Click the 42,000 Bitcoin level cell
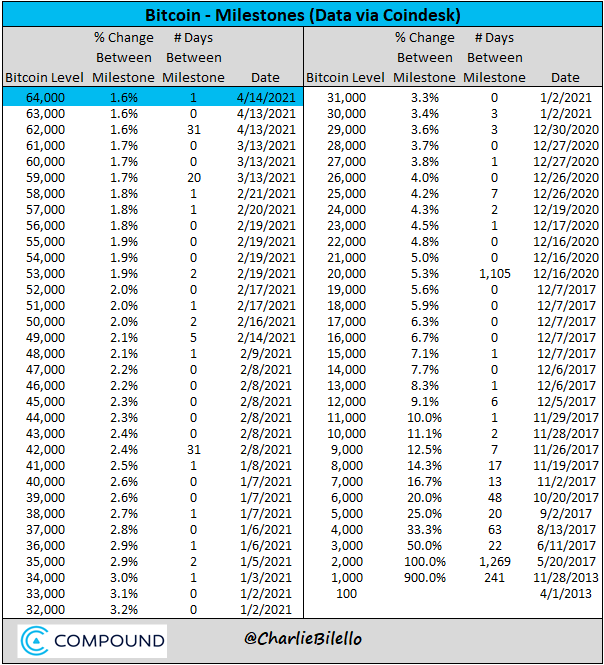This screenshot has height=665, width=604. (45, 450)
